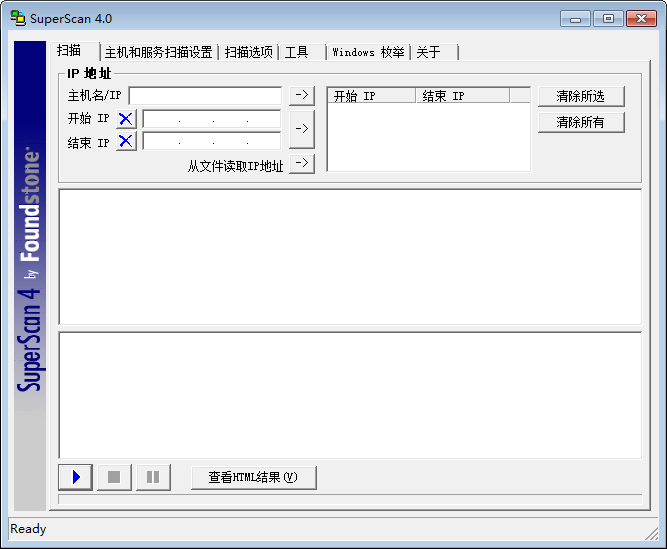
Task: Switch to the 扫描 tab
Action: 74,51
